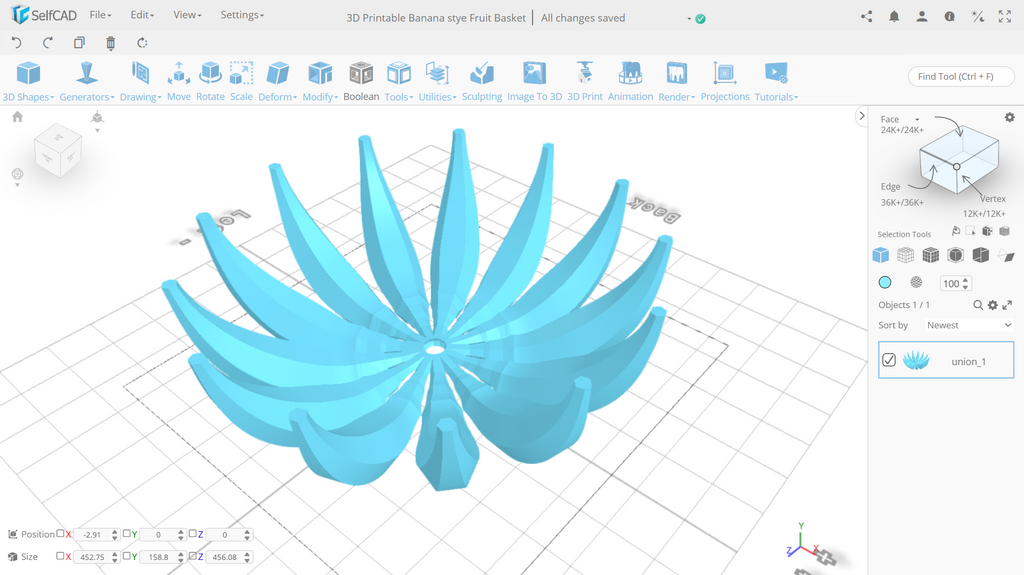Delete with the trash bin icon

coord(110,43)
